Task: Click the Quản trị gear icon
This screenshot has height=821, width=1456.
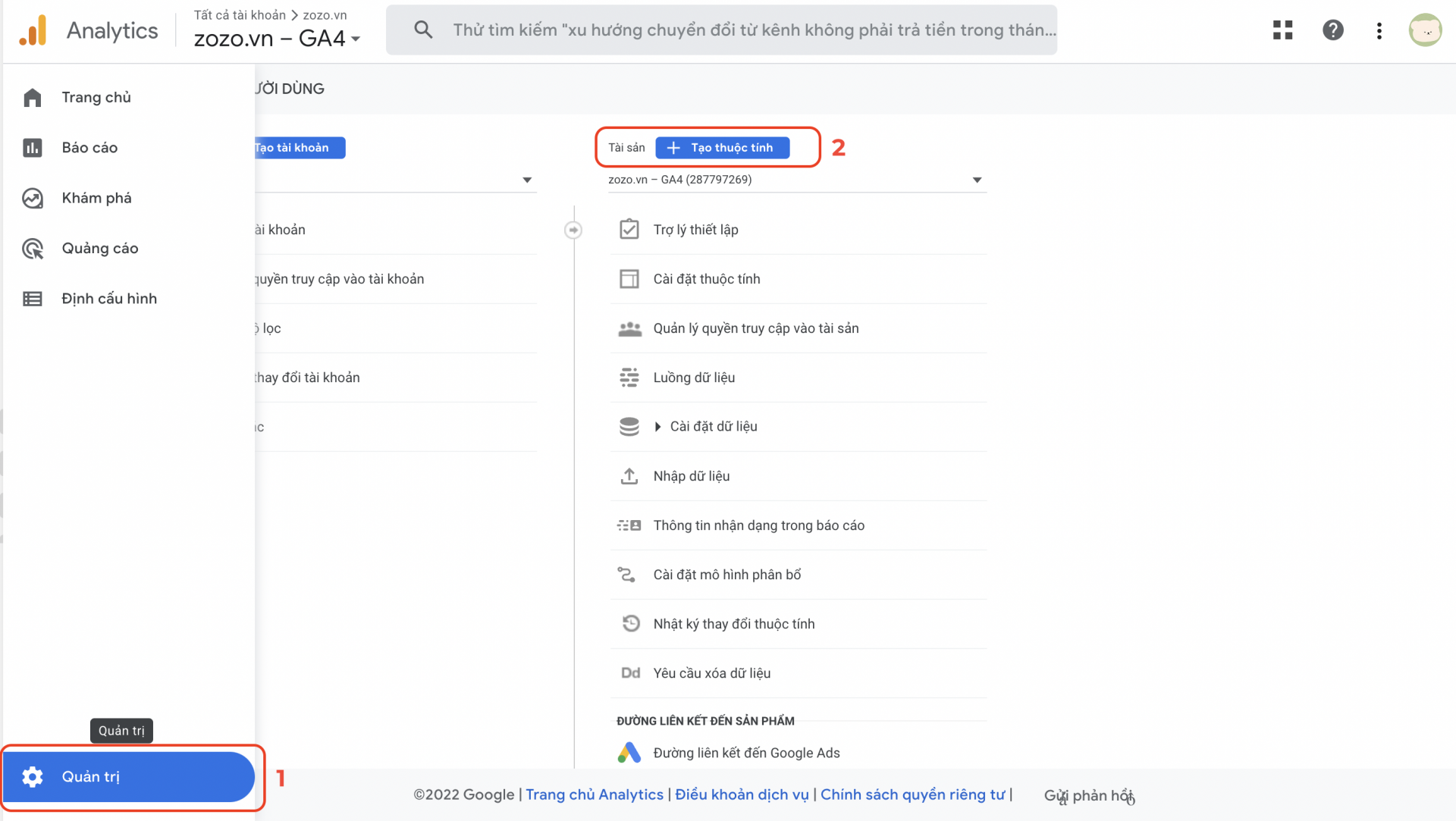Action: click(33, 777)
